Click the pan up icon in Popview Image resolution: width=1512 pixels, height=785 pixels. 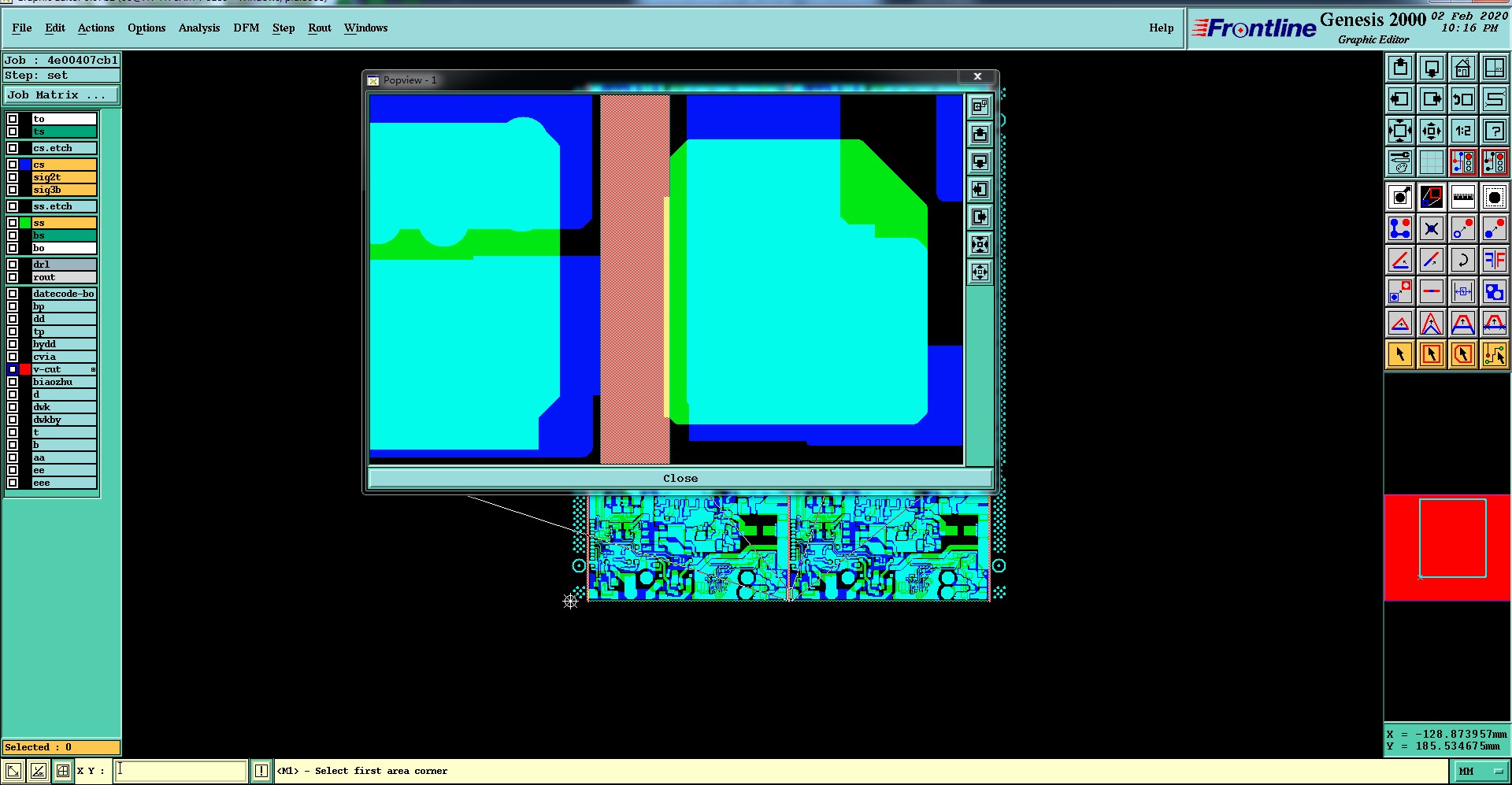(x=980, y=135)
